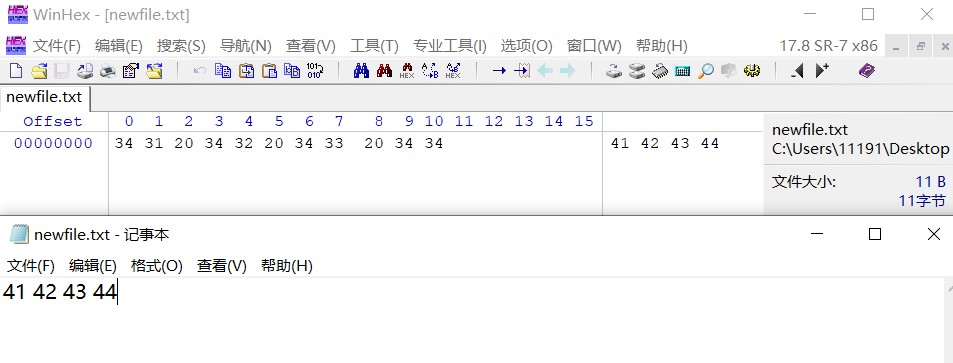Viewport: 953px width, 363px height.
Task: Click the Offset column header
Action: point(53,122)
